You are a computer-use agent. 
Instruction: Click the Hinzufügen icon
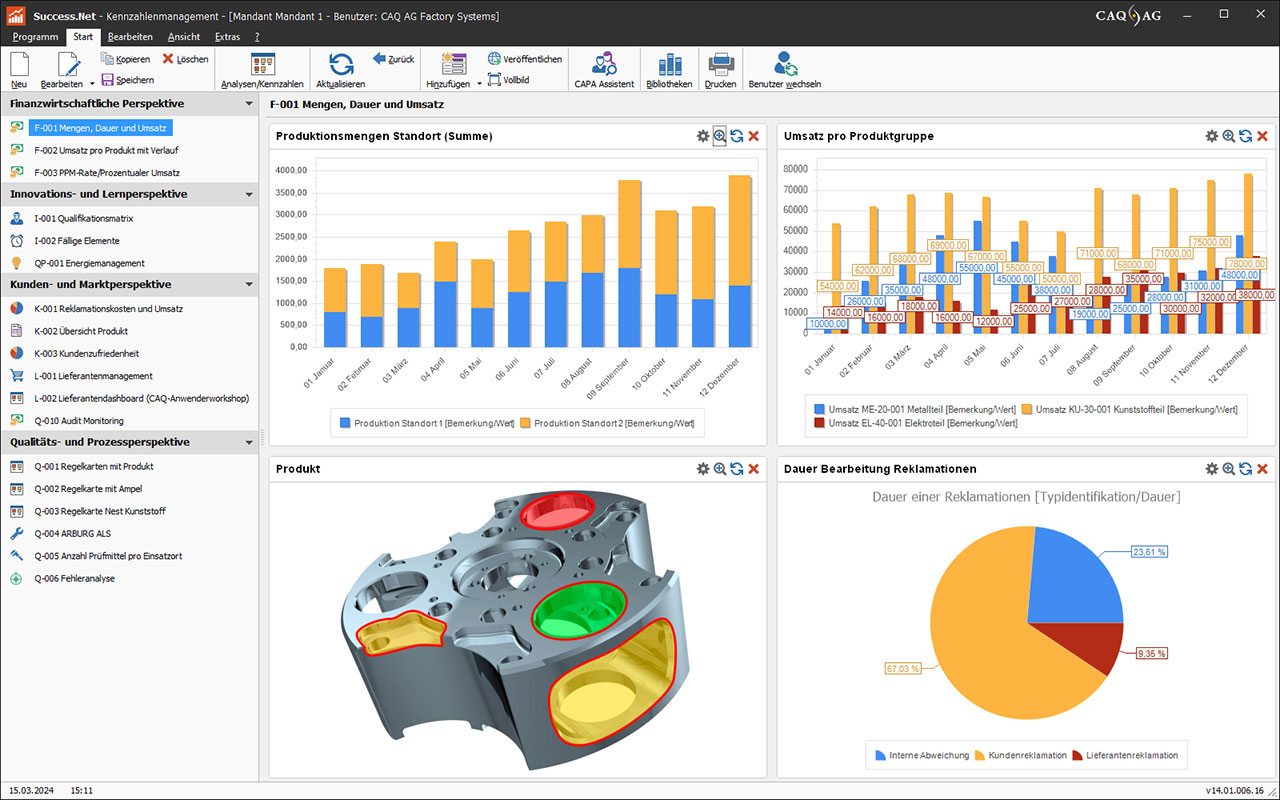click(453, 64)
